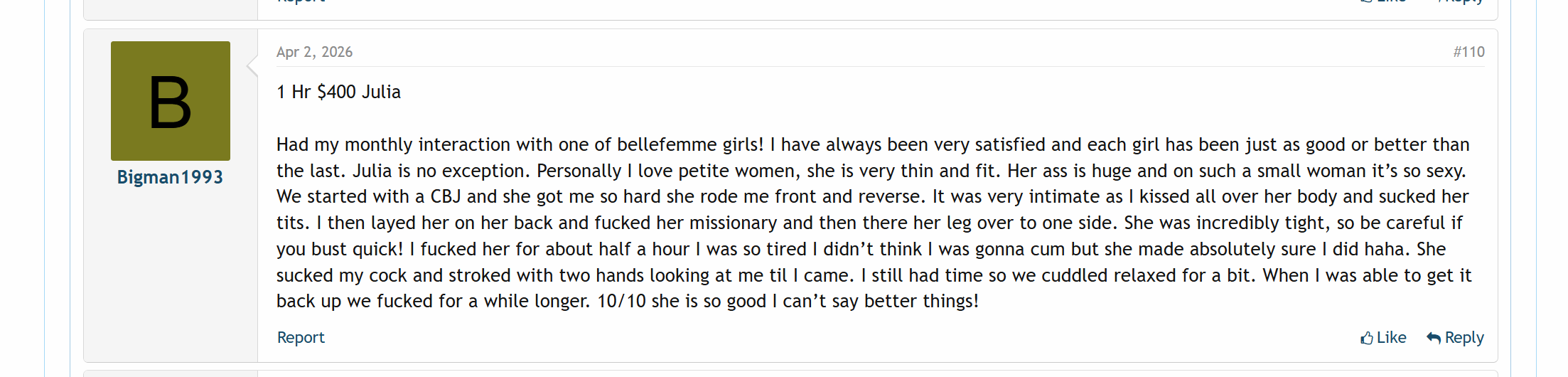
Task: Open the Apr 2, 2026 post timestamp permalink
Action: click(x=314, y=52)
